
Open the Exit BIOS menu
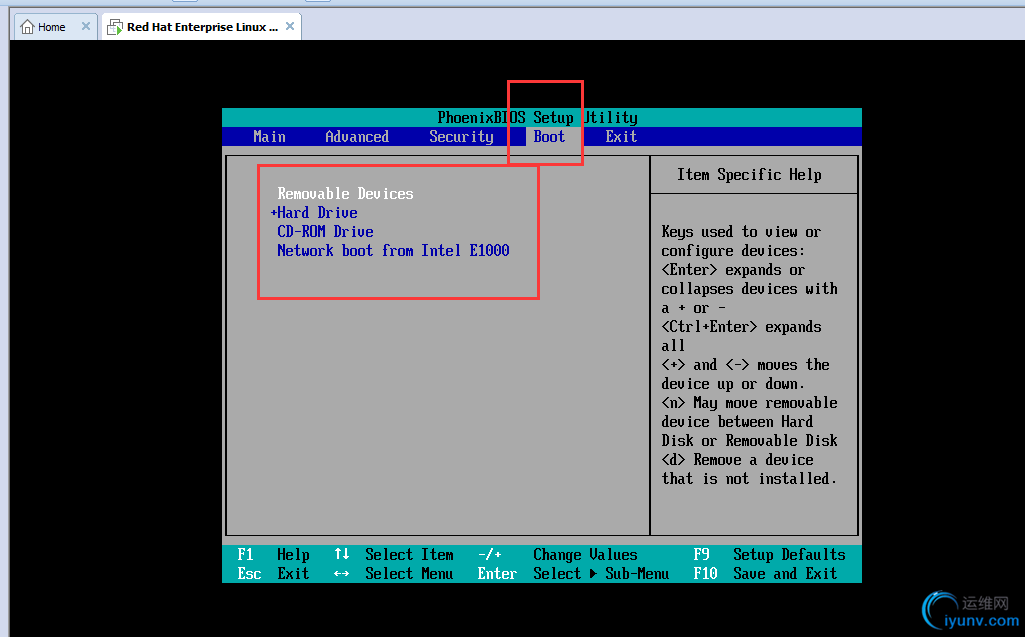pyautogui.click(x=621, y=137)
